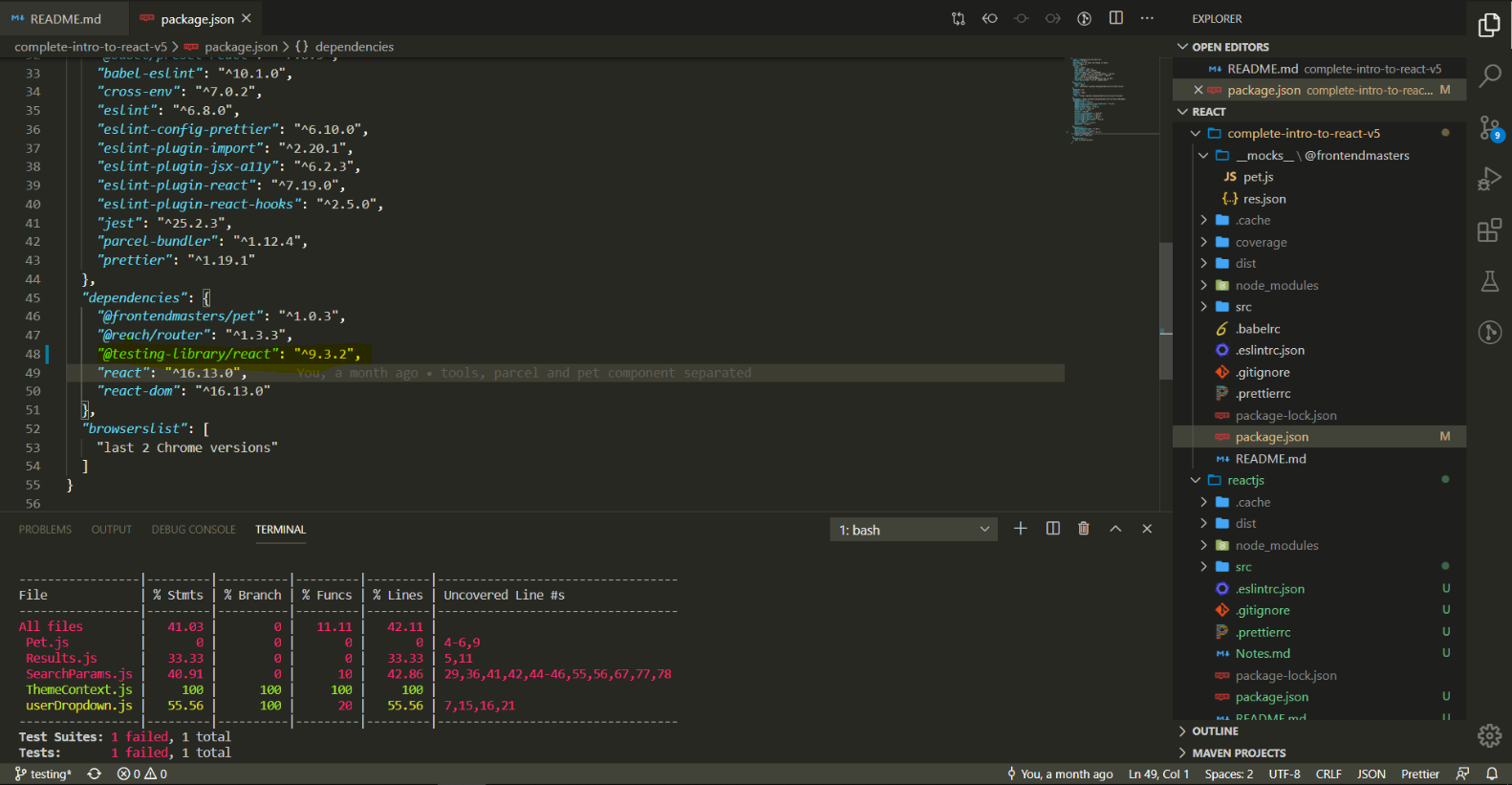
Task: Click the synchronize changes icon in status bar
Action: (x=94, y=774)
